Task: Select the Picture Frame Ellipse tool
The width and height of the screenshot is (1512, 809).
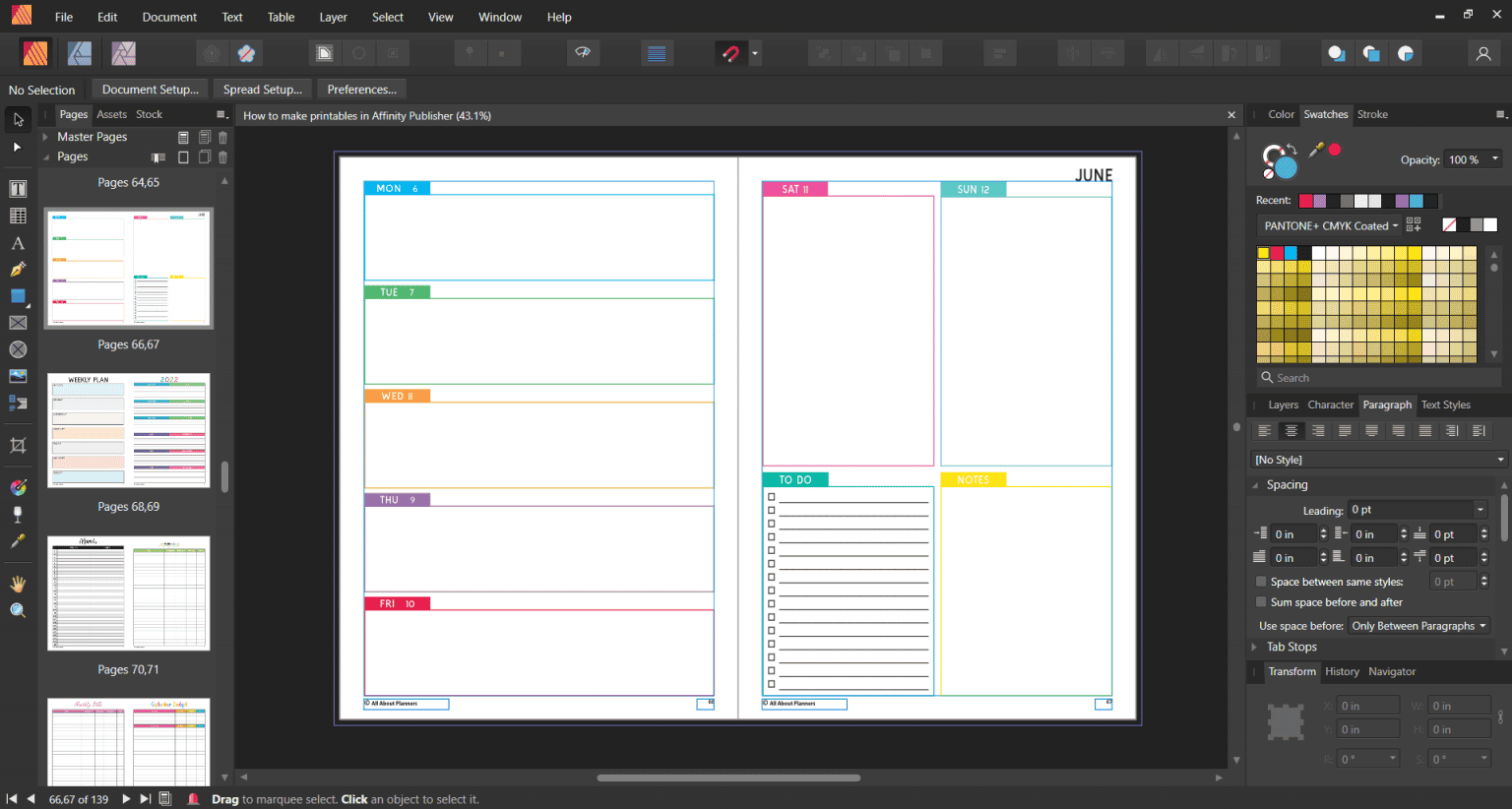Action: pyautogui.click(x=18, y=349)
